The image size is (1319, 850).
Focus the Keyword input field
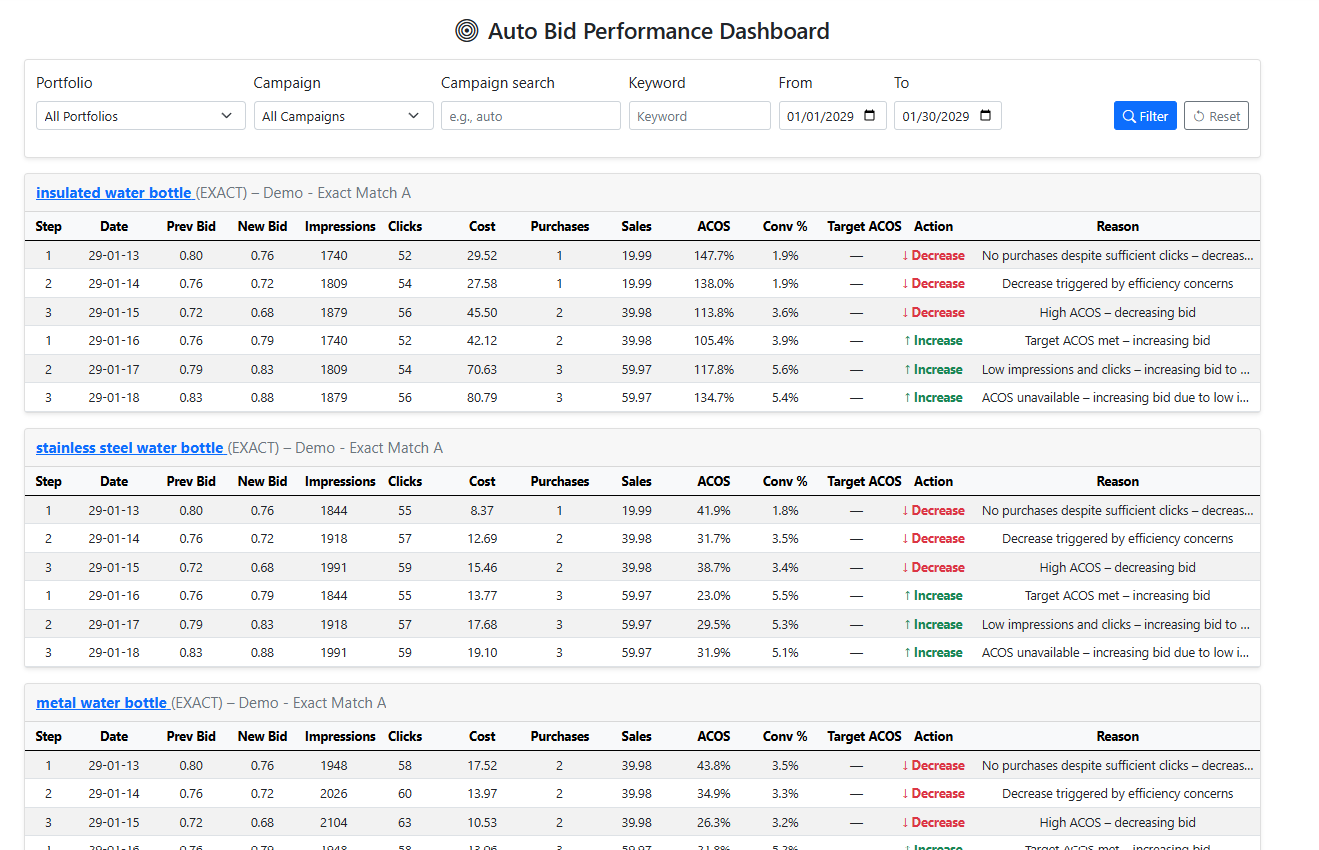(x=699, y=116)
